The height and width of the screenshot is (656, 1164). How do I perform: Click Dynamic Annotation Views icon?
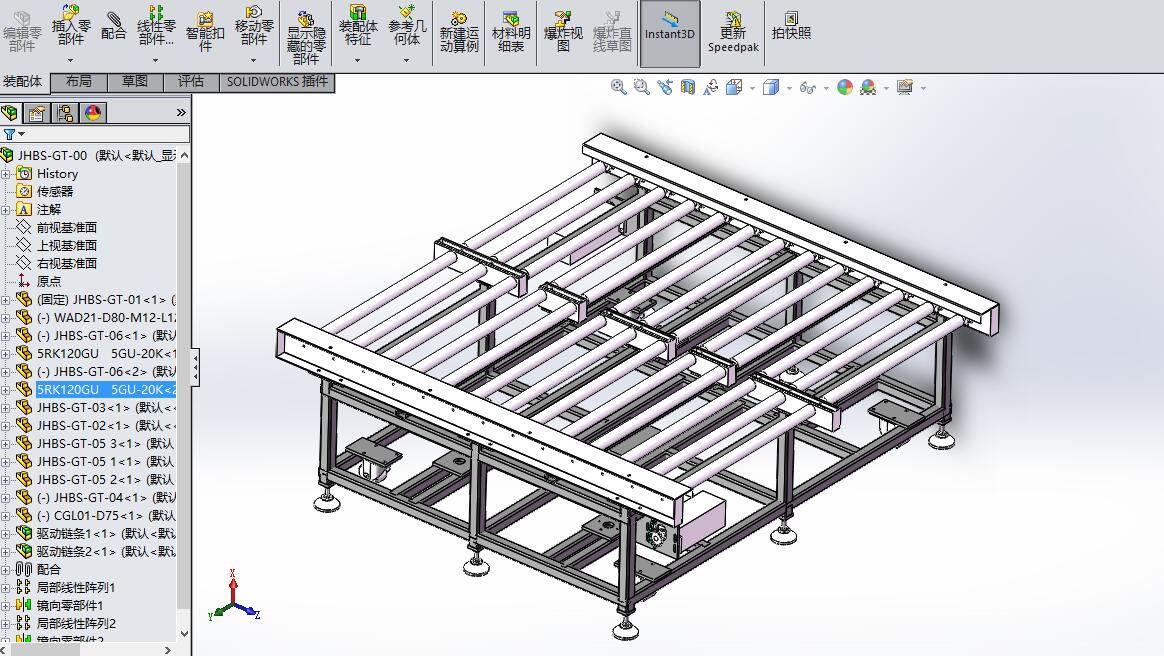click(x=710, y=87)
